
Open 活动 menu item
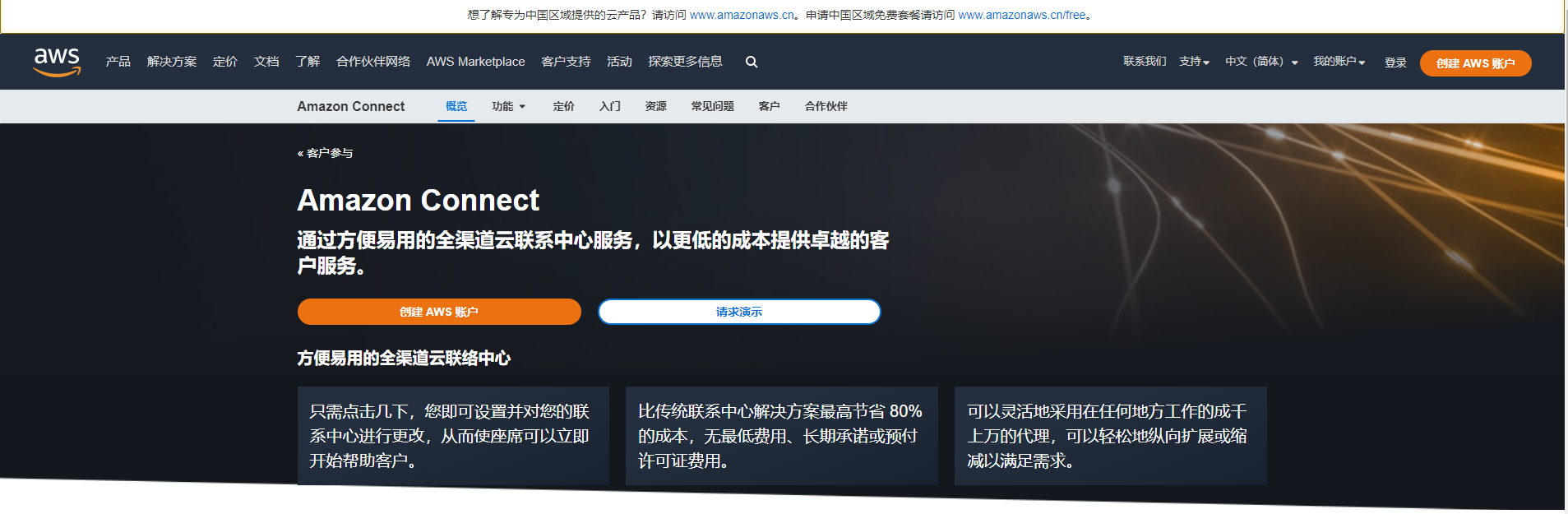[619, 62]
